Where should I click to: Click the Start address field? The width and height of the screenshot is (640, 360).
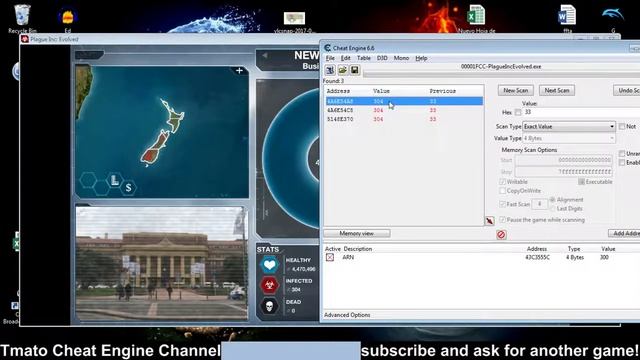[x=564, y=160]
